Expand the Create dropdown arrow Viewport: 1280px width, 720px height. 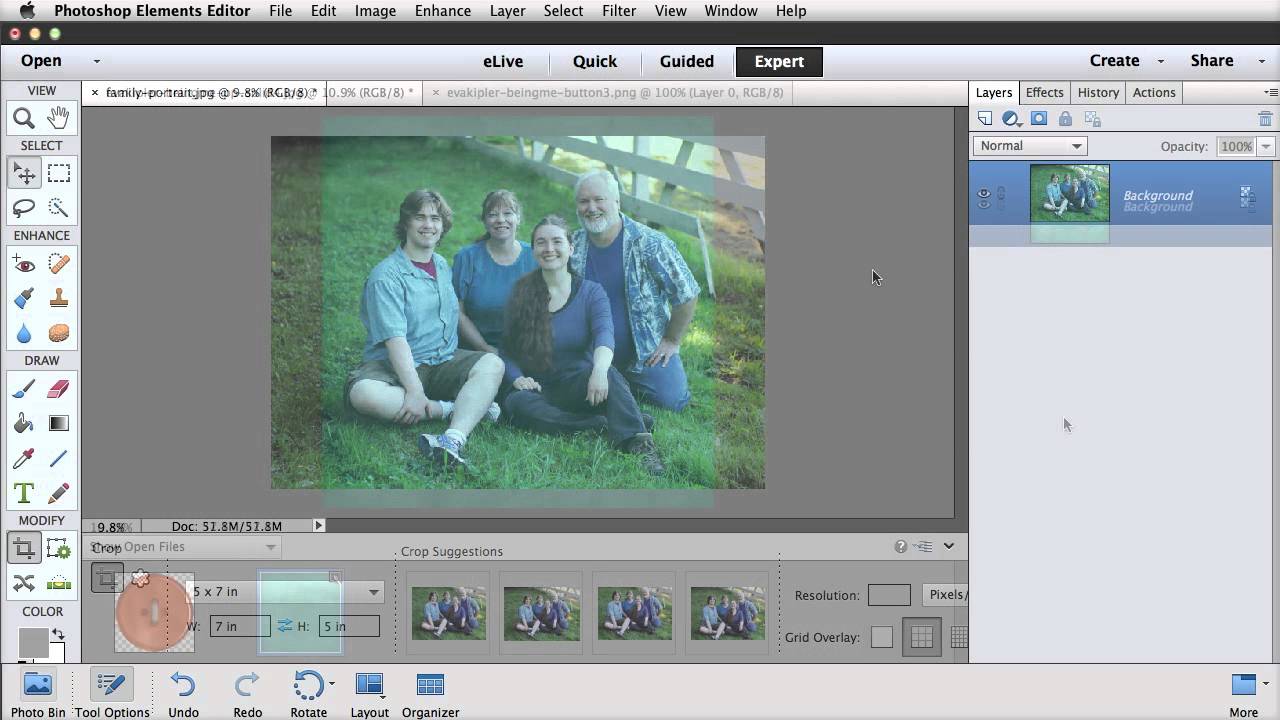[1161, 61]
